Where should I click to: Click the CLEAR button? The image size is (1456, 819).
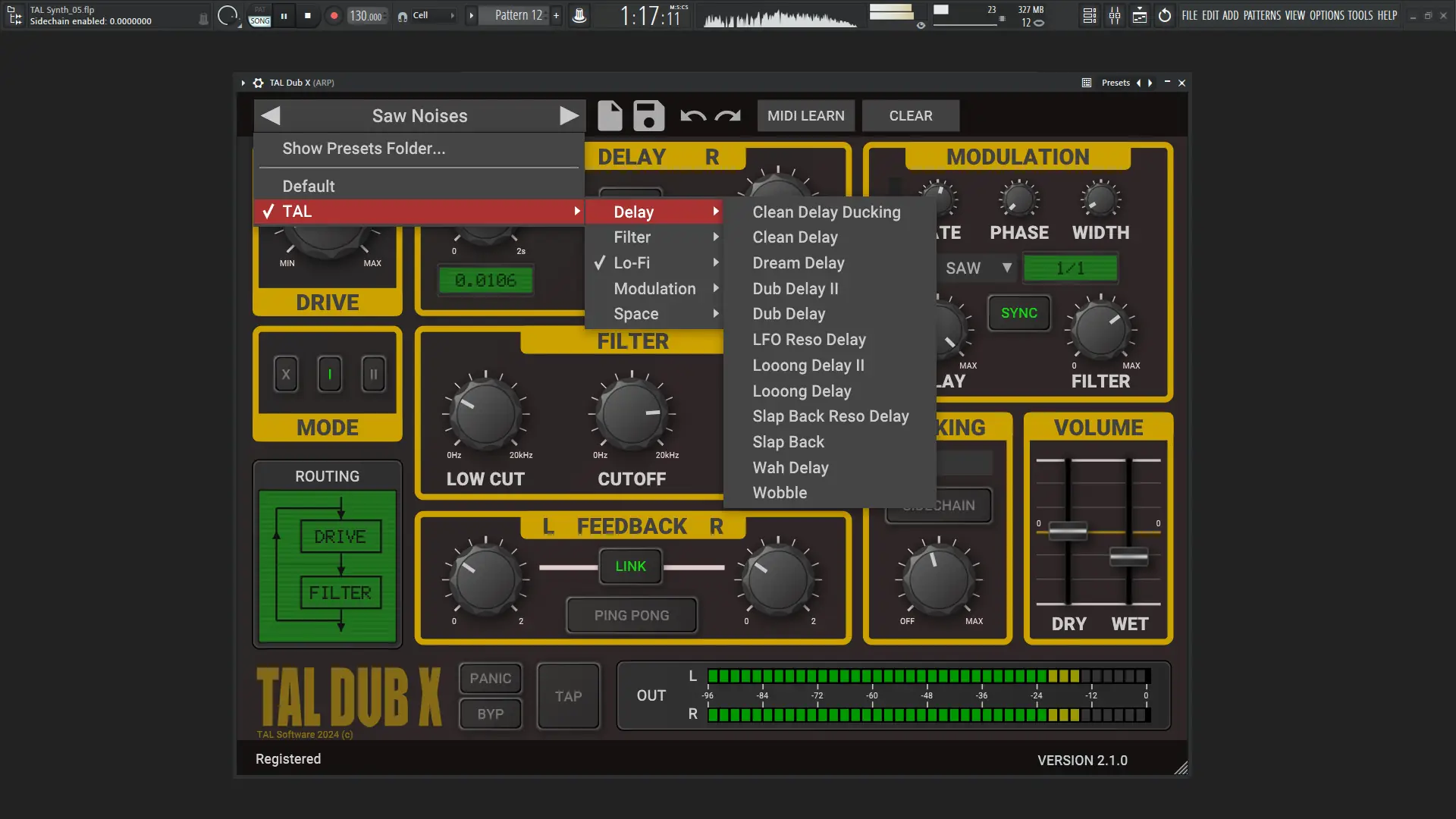point(911,116)
